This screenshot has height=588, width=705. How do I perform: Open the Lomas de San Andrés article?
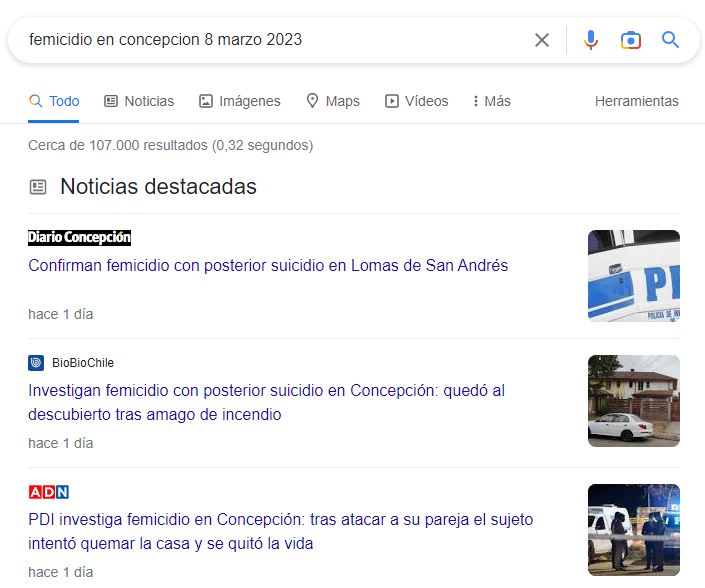click(268, 265)
